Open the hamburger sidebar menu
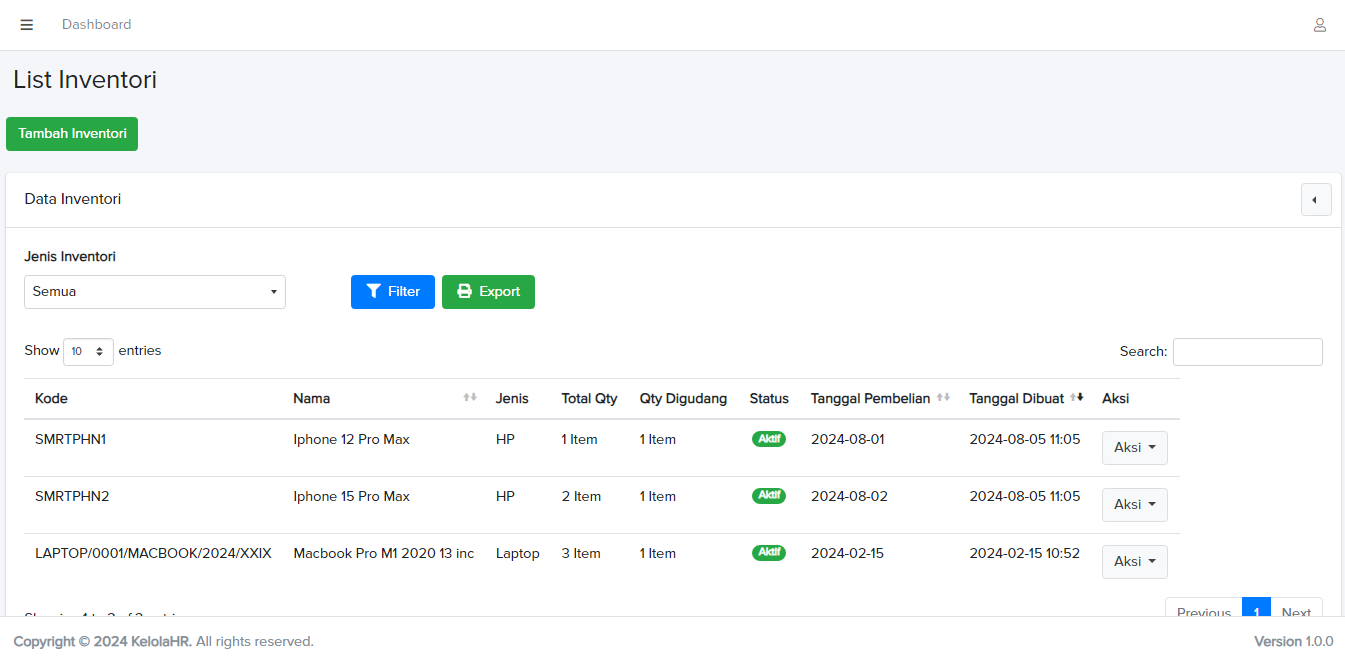This screenshot has width=1345, height=667. click(x=27, y=25)
